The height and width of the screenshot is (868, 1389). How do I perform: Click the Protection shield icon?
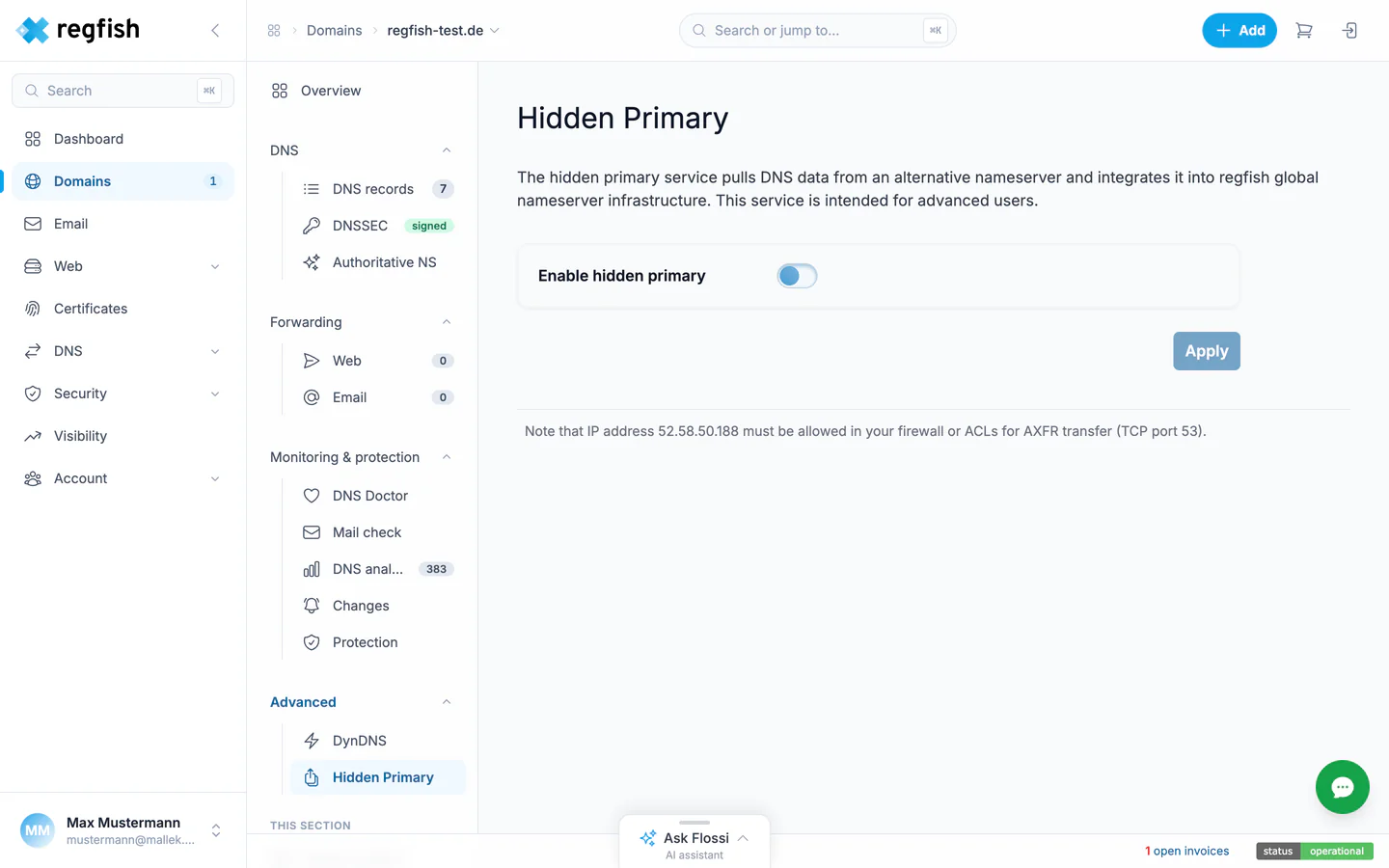coord(312,642)
